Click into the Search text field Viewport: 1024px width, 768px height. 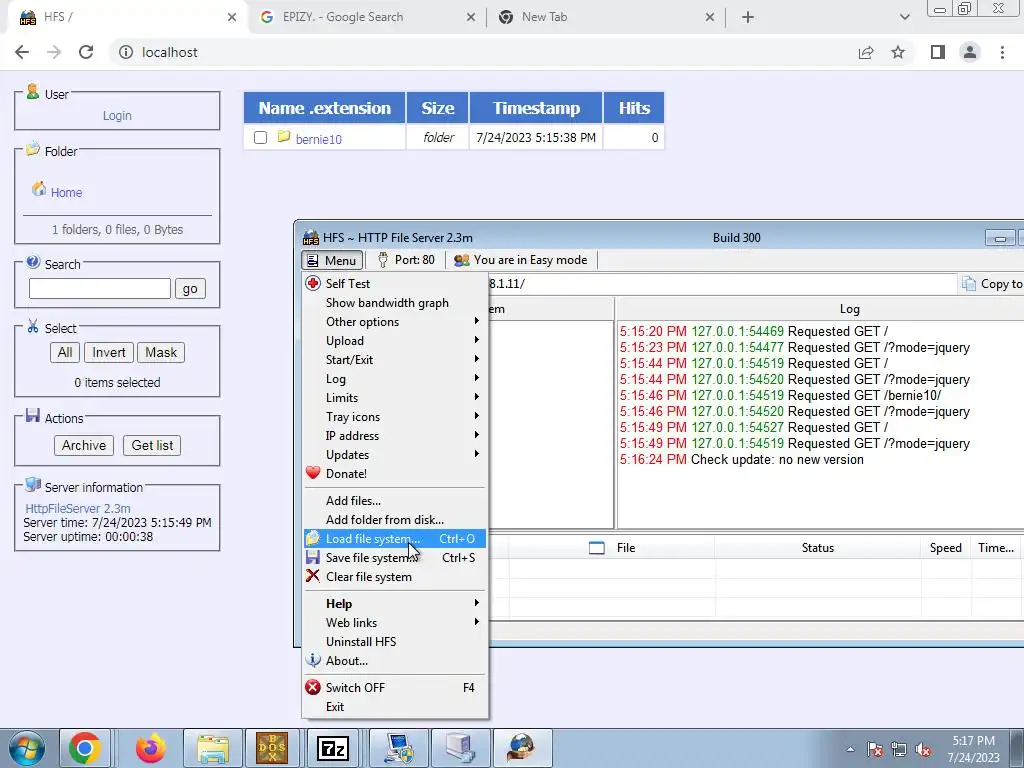click(100, 289)
